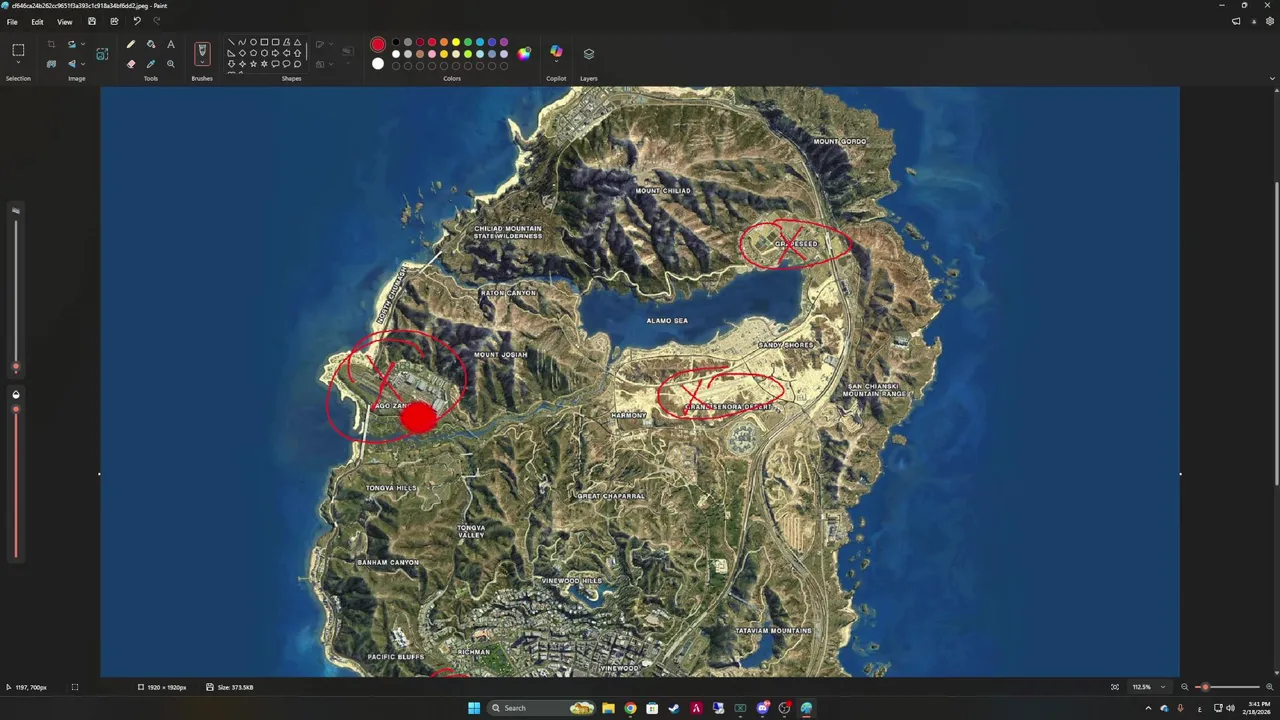Screen dimensions: 1280x720
Task: Click the upper brush slider handle
Action: point(15,366)
